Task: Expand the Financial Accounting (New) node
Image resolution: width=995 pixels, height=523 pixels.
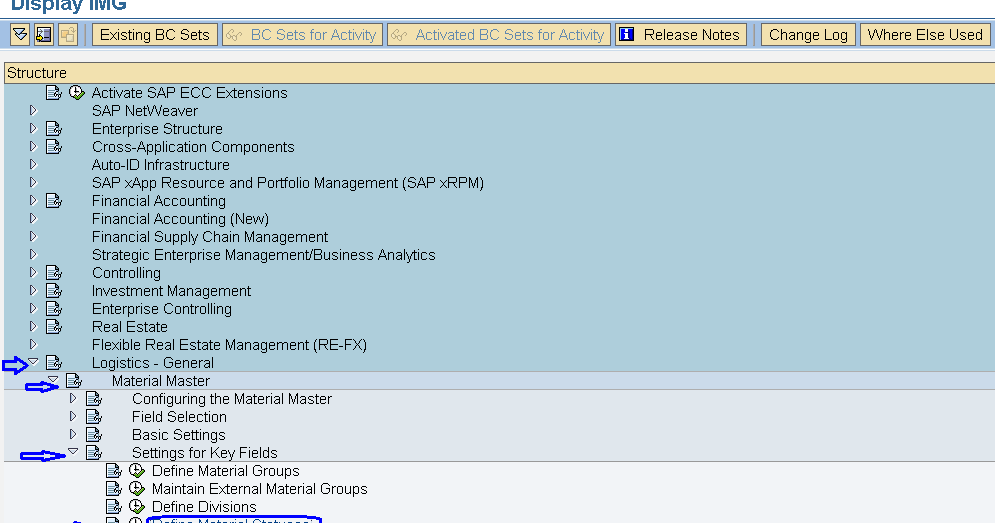Action: click(x=34, y=218)
